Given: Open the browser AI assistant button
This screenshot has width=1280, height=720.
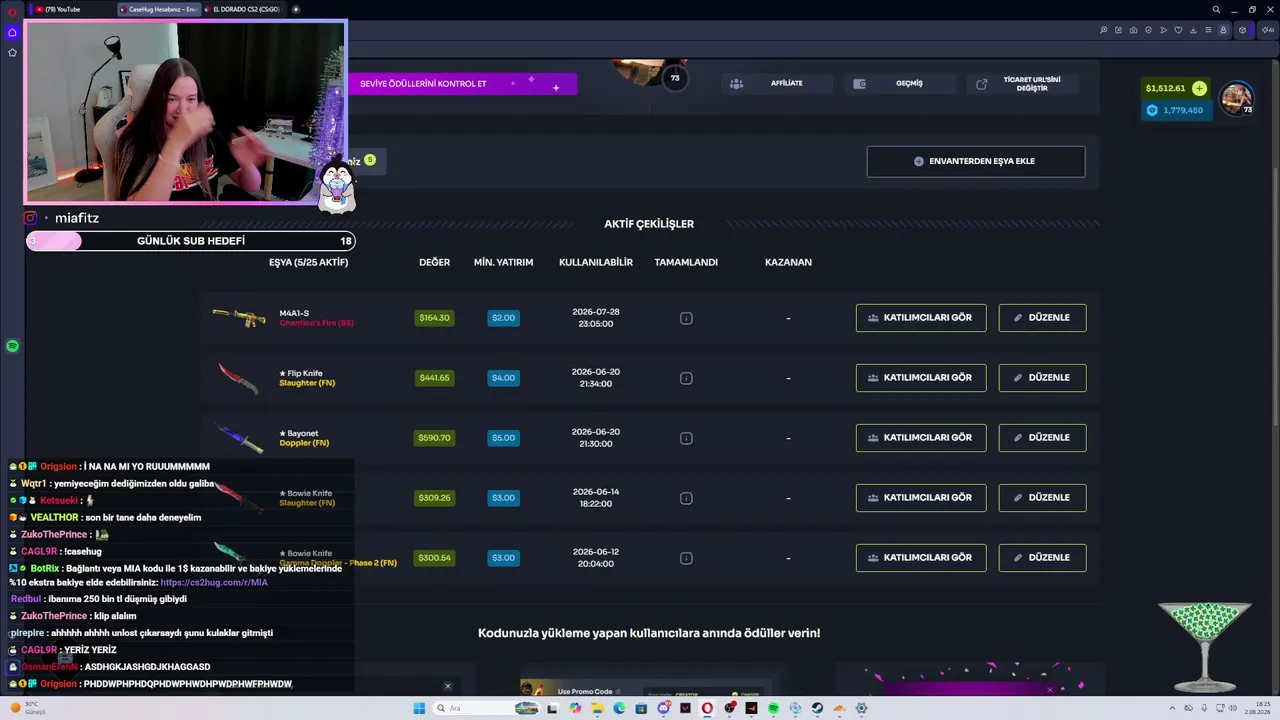Looking at the screenshot, I should pos(1267,30).
